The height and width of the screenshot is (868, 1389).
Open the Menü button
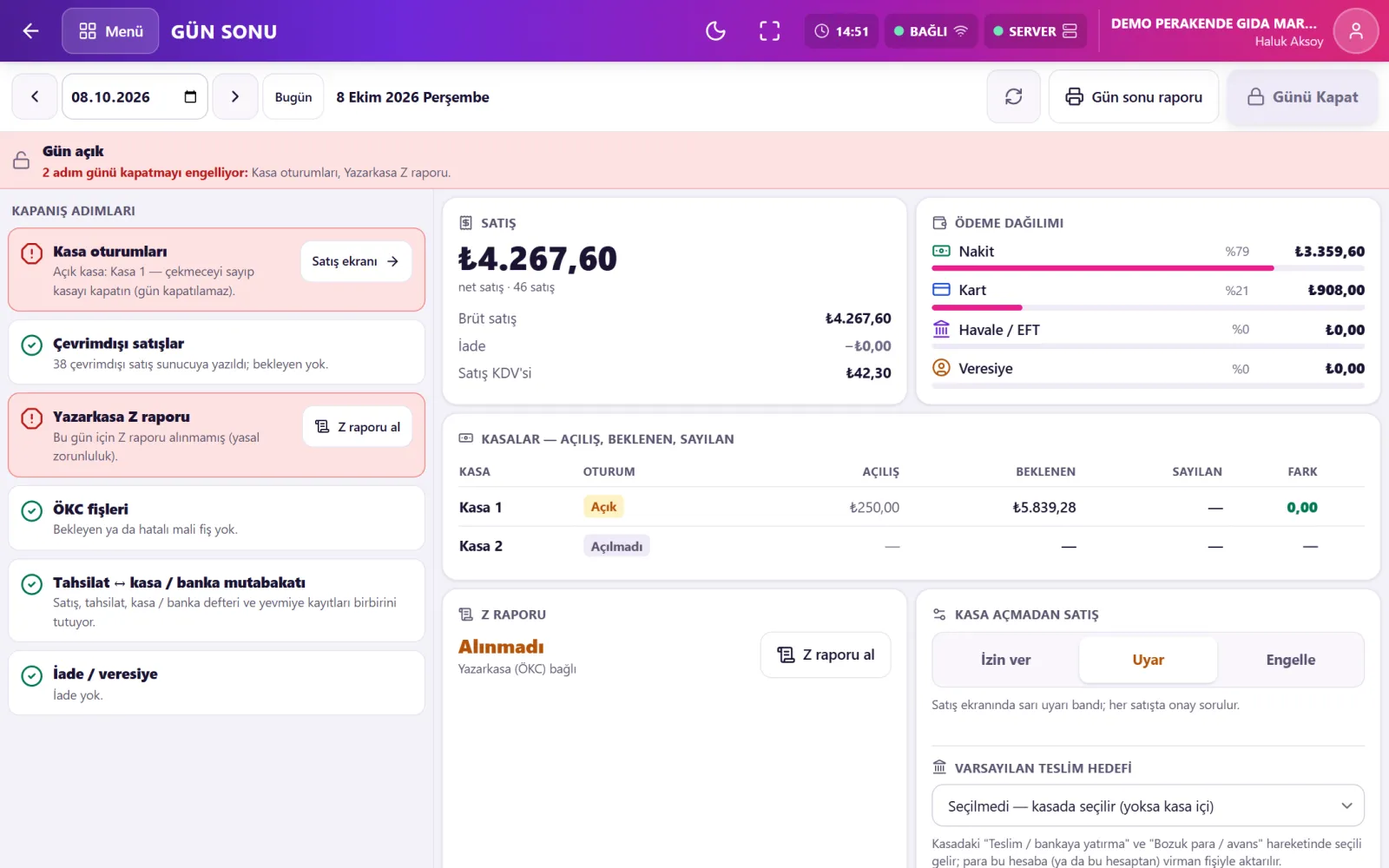(x=110, y=31)
